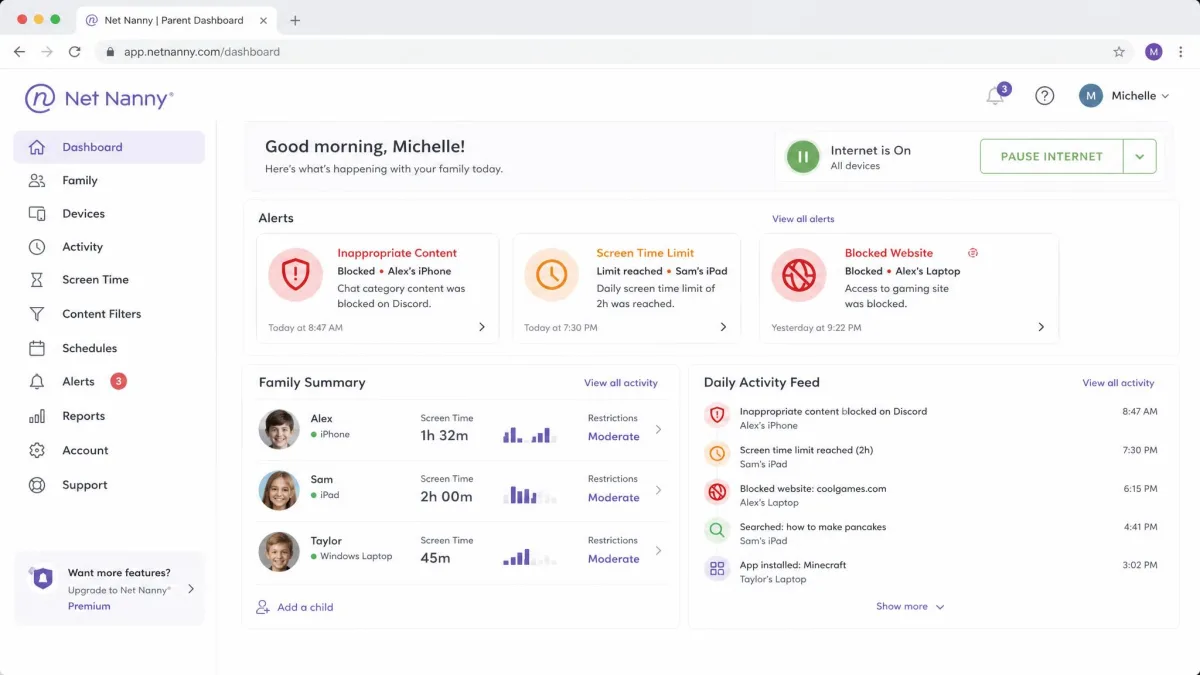Click the Devices icon in sidebar
The image size is (1200, 675).
point(37,214)
